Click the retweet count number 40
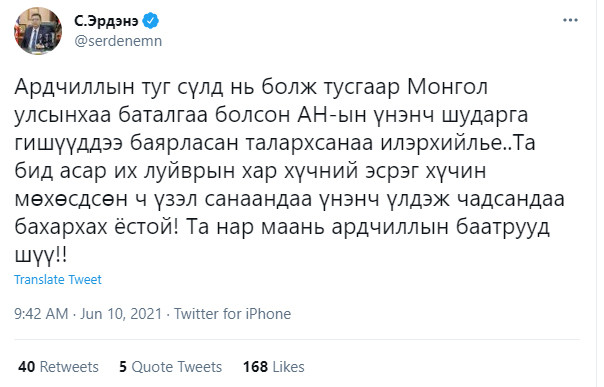Screen dimensions: 604x387 27,367
